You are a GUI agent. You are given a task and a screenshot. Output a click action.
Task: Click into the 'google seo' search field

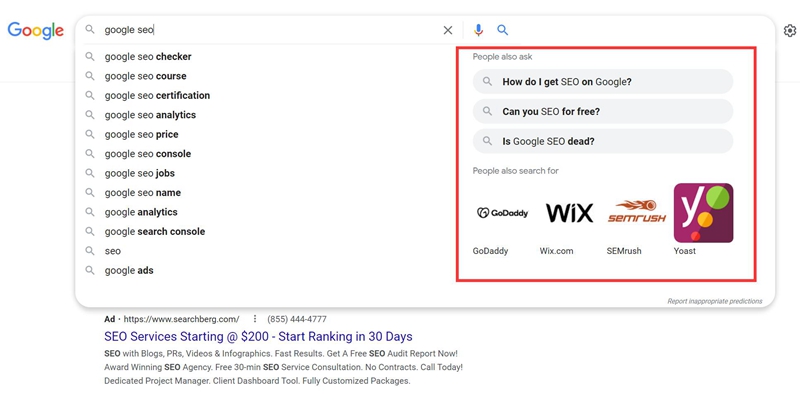point(270,30)
